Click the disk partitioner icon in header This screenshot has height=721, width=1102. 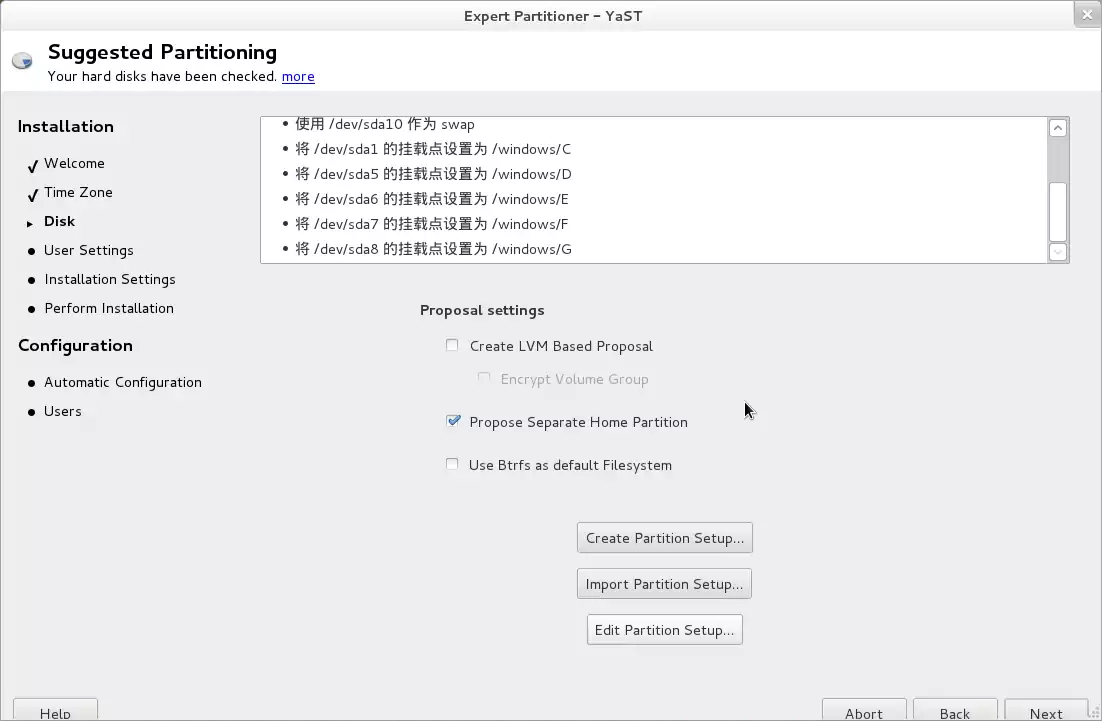tap(22, 62)
